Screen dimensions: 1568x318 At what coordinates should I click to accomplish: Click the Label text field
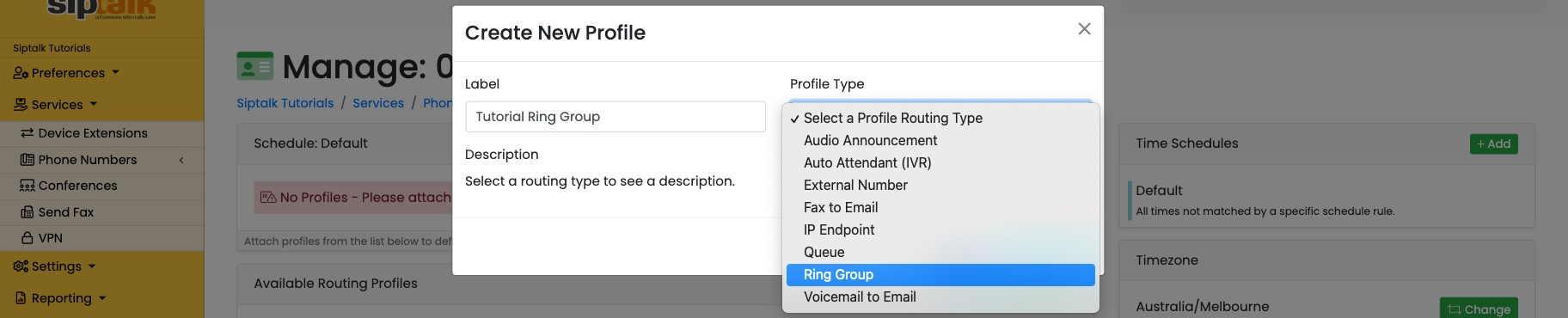pos(616,117)
